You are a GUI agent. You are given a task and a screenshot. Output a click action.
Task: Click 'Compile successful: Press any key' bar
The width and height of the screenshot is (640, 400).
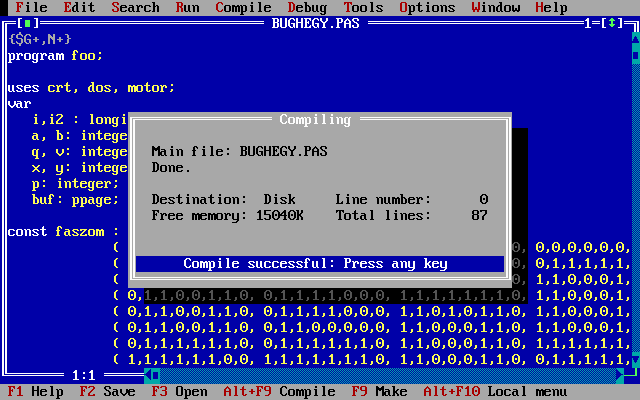[x=320, y=264]
